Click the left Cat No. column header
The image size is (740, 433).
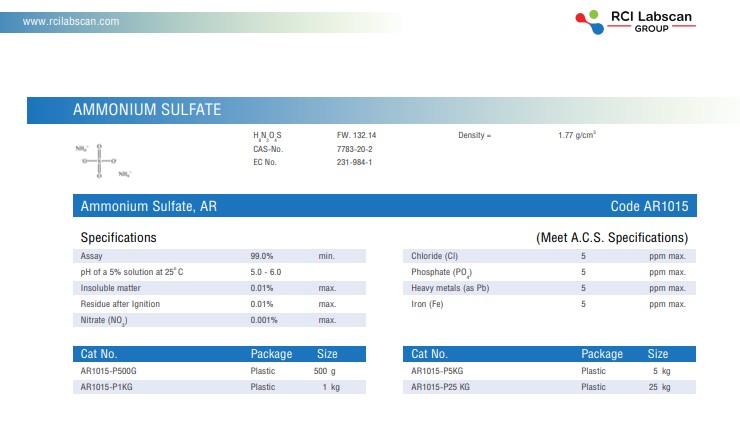(99, 354)
